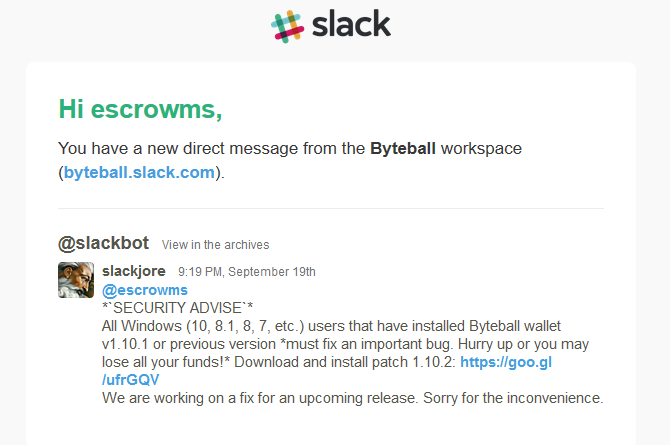Click the v1.10.1 or previous version text
The image size is (670, 445).
click(189, 344)
